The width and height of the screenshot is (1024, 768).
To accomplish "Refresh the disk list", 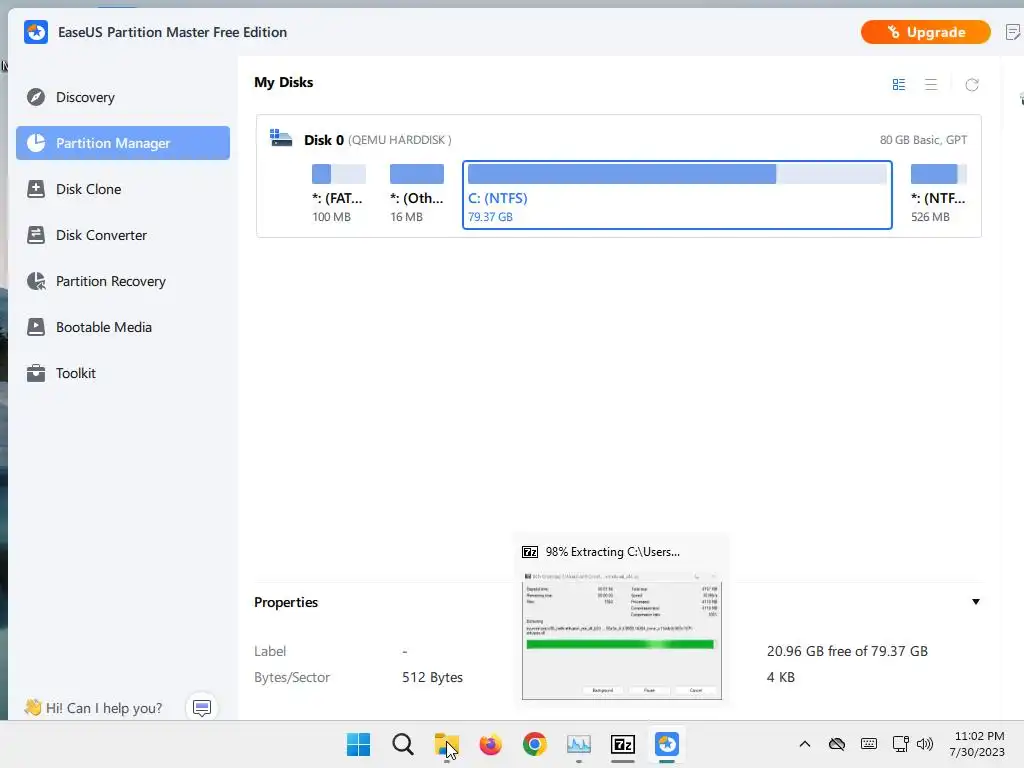I will [x=972, y=85].
